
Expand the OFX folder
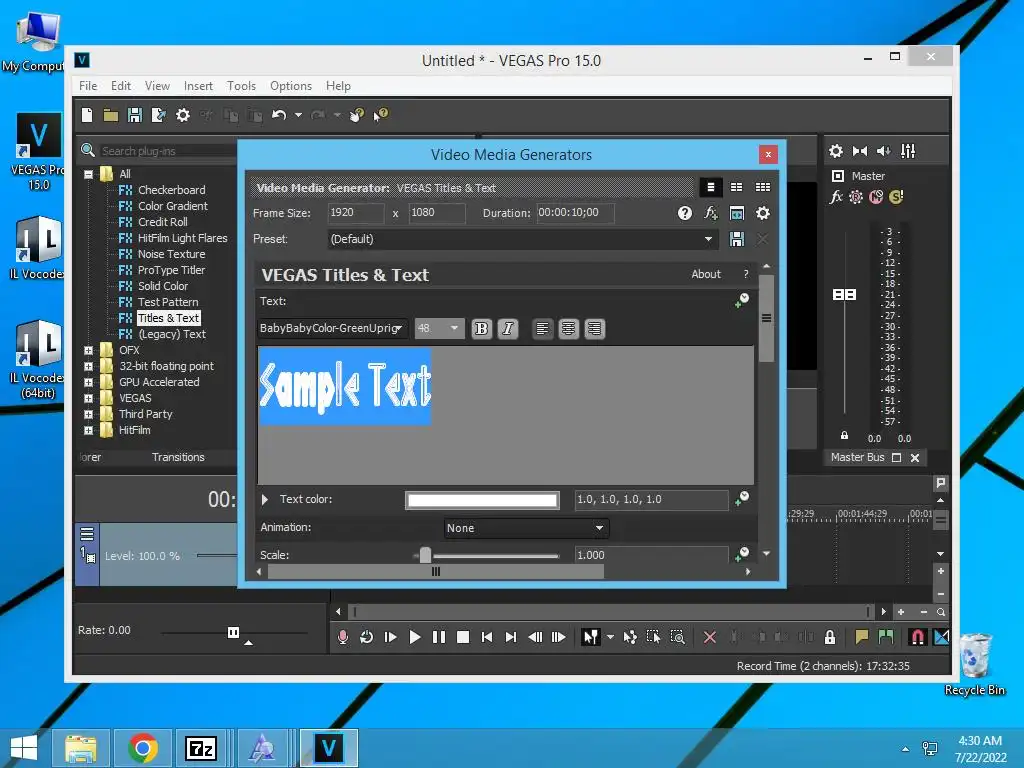[89, 351]
